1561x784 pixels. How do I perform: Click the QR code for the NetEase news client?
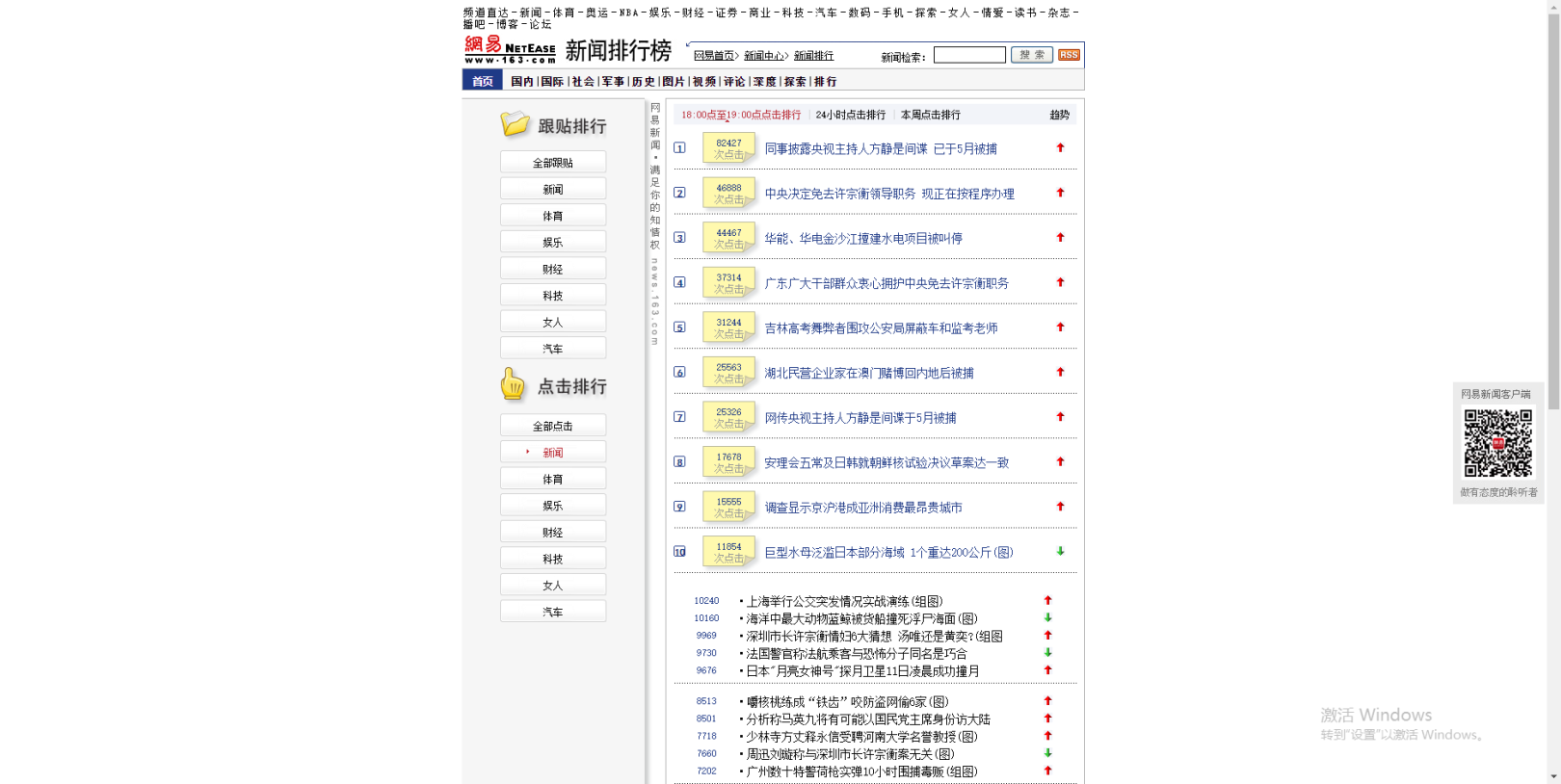[x=1497, y=443]
